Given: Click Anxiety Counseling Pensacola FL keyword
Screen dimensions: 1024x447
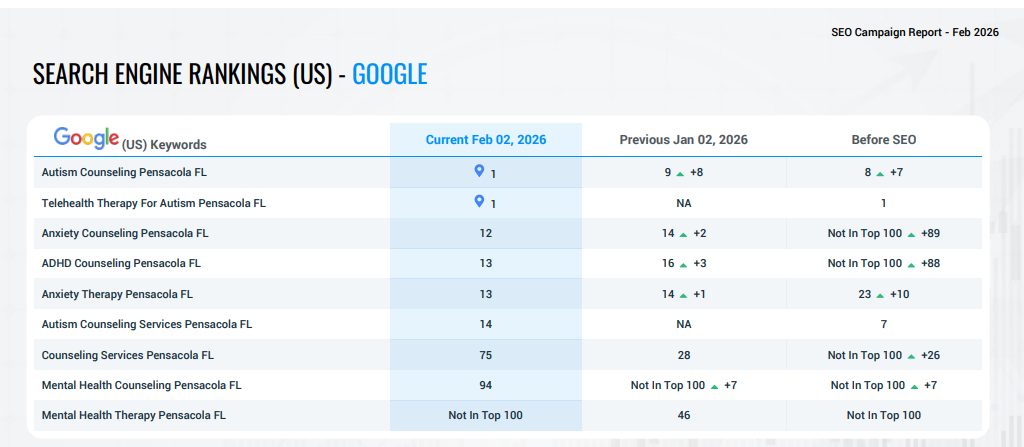Looking at the screenshot, I should 125,233.
